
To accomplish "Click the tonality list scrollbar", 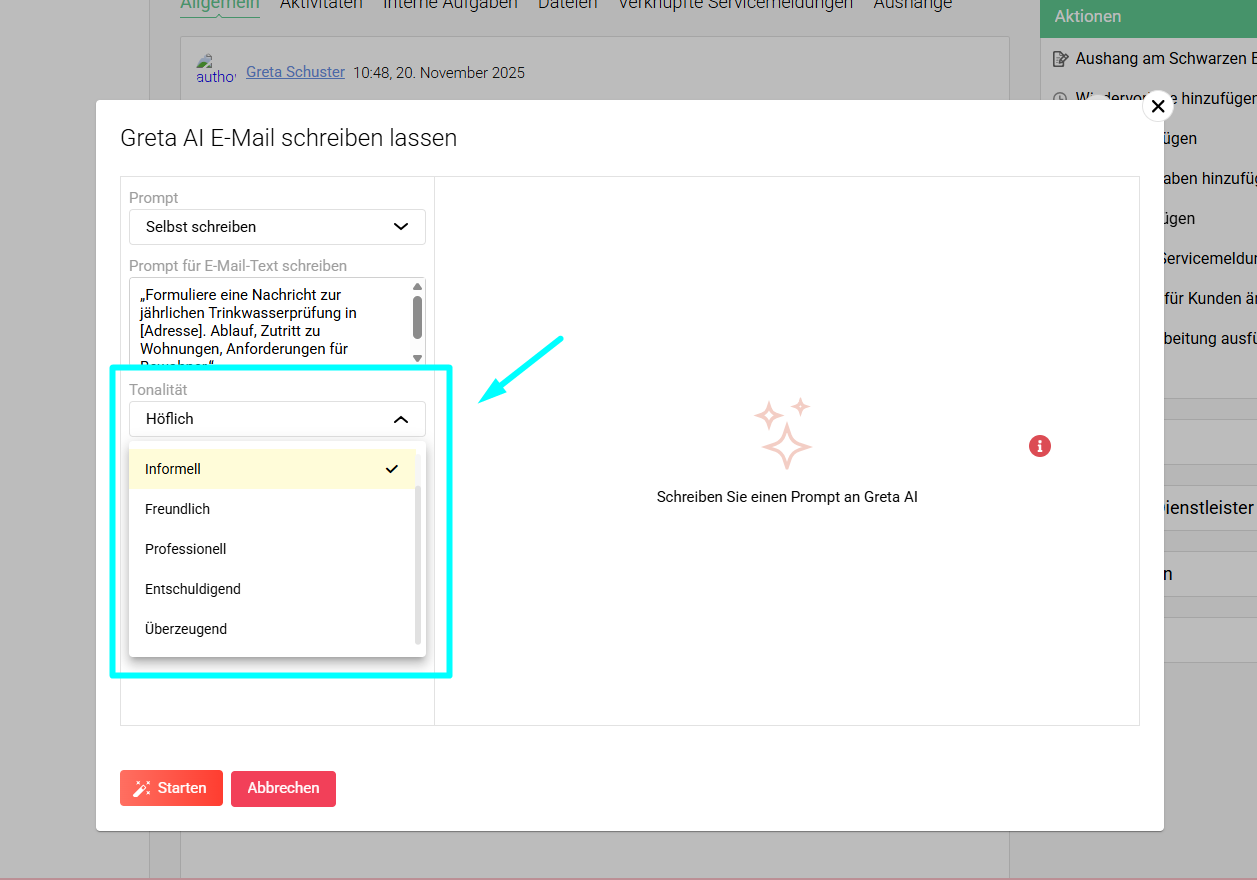I will pyautogui.click(x=418, y=565).
